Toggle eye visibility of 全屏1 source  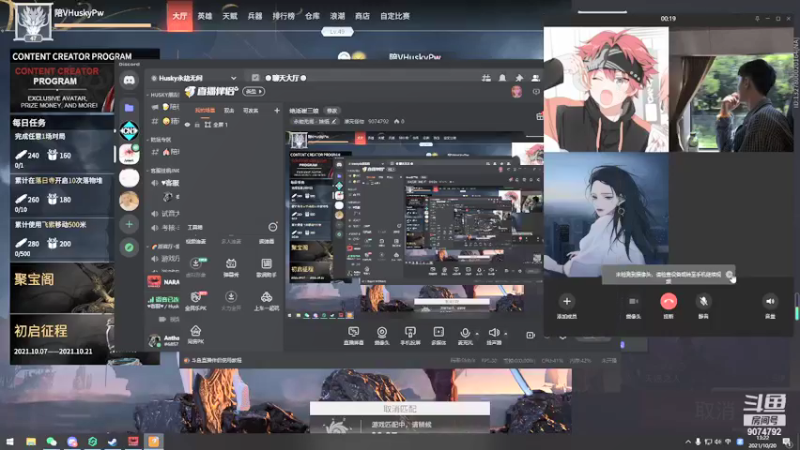(x=187, y=124)
